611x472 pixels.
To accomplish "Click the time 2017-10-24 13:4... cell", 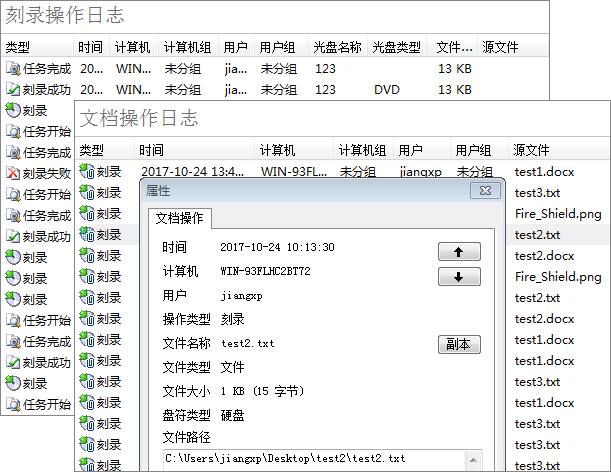I will pyautogui.click(x=192, y=172).
